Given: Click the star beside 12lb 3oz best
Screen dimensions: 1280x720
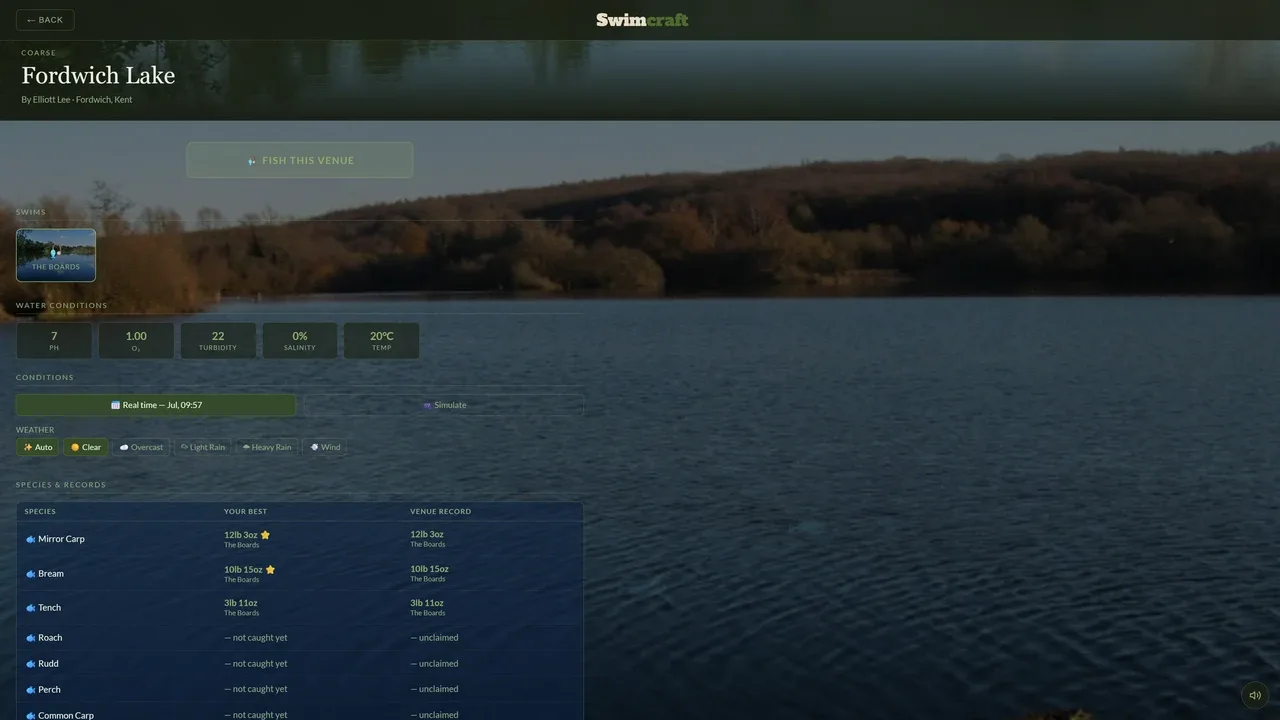Looking at the screenshot, I should point(265,535).
